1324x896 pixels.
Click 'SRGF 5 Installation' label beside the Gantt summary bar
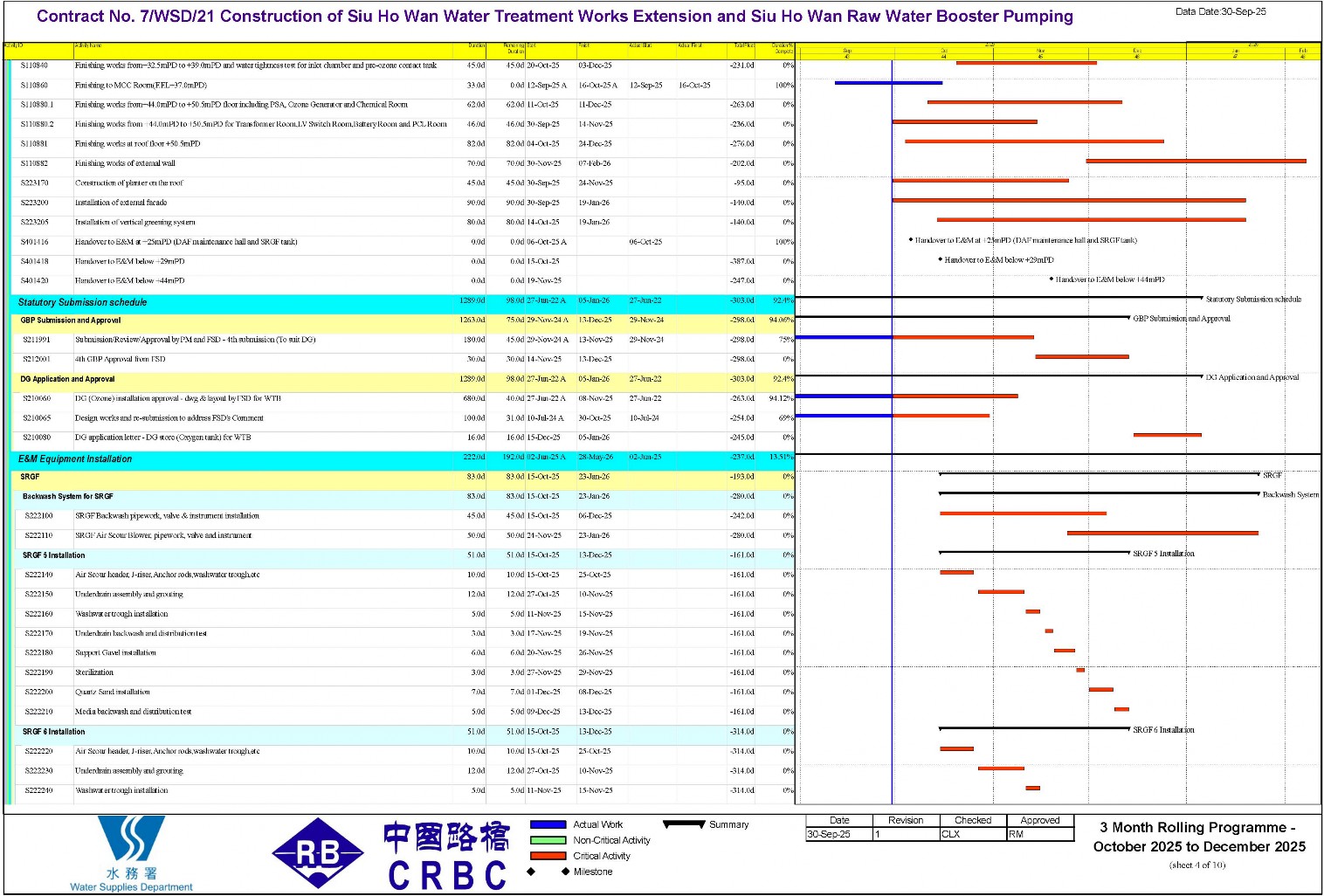pos(1163,553)
